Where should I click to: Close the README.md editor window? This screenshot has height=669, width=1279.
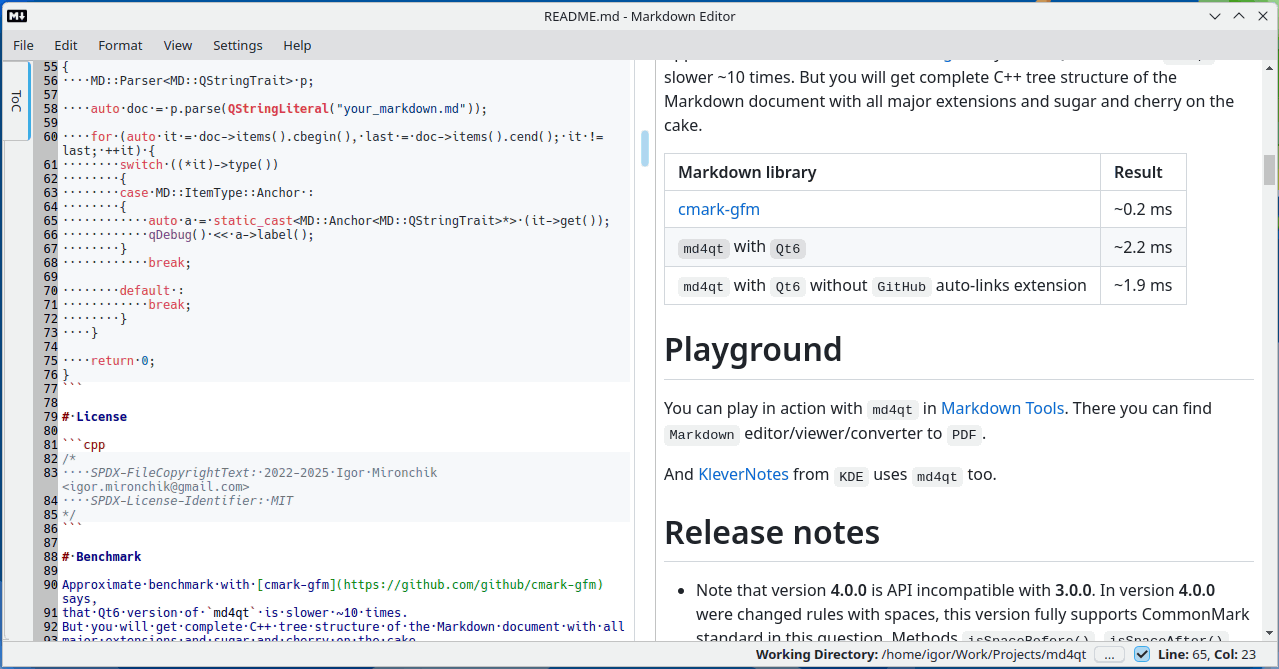coord(1261,16)
